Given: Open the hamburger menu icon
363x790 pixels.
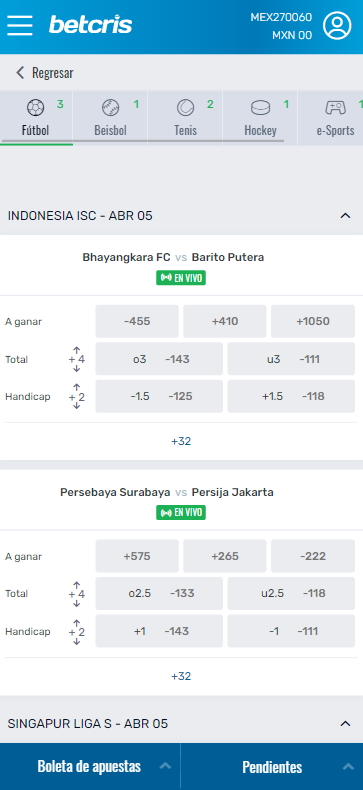Looking at the screenshot, I should coord(20,25).
